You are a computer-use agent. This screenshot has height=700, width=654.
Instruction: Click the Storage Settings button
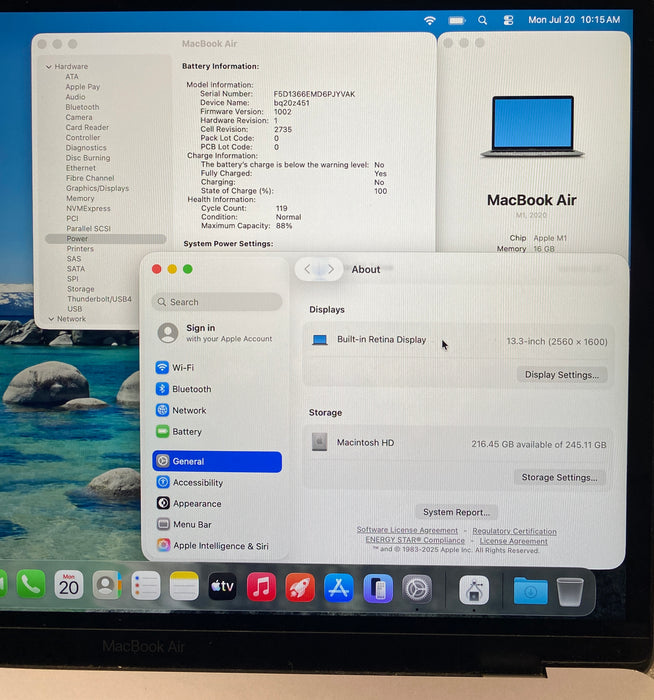pyautogui.click(x=559, y=477)
